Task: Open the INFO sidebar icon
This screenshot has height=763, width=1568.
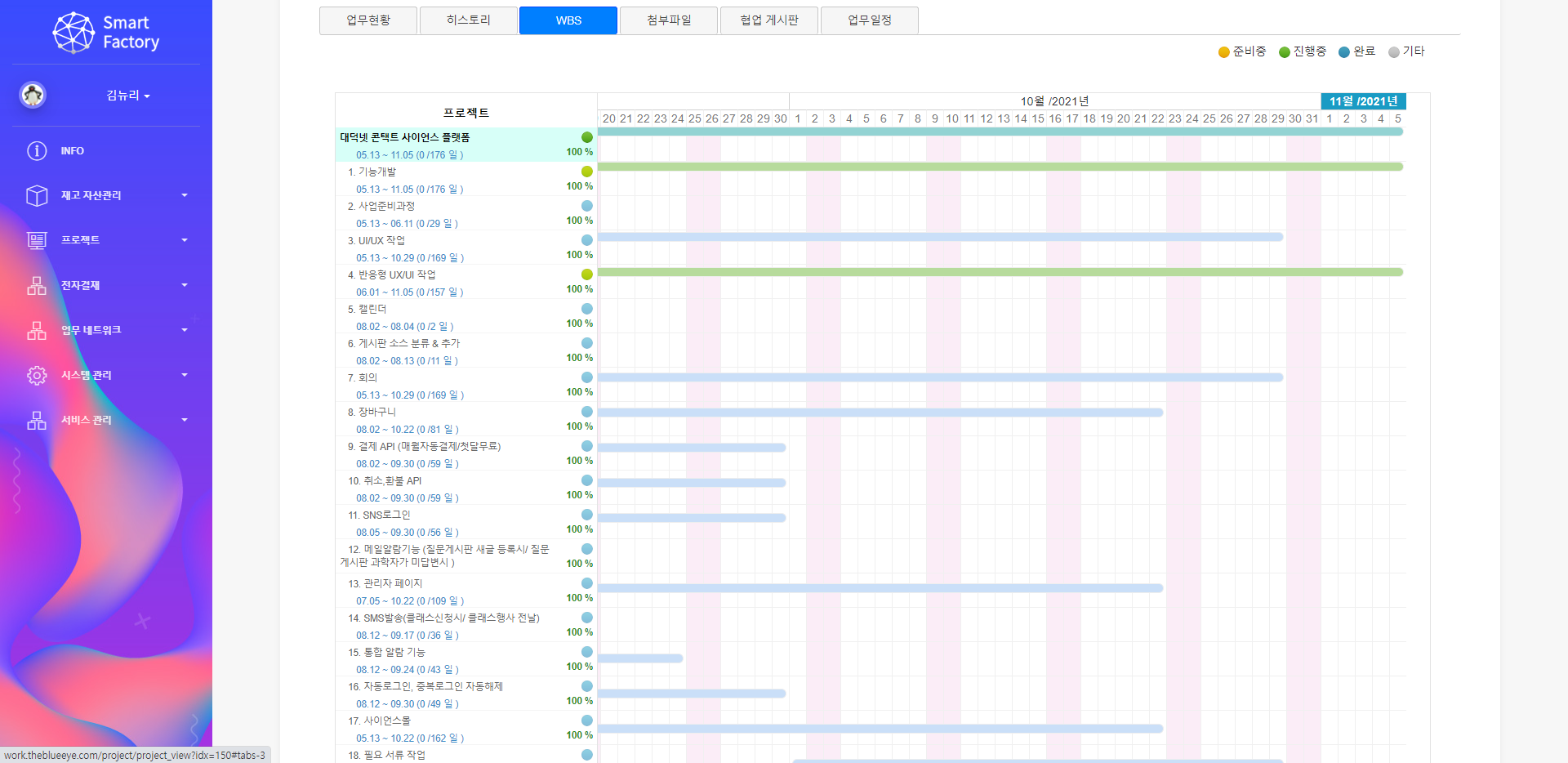Action: point(37,150)
